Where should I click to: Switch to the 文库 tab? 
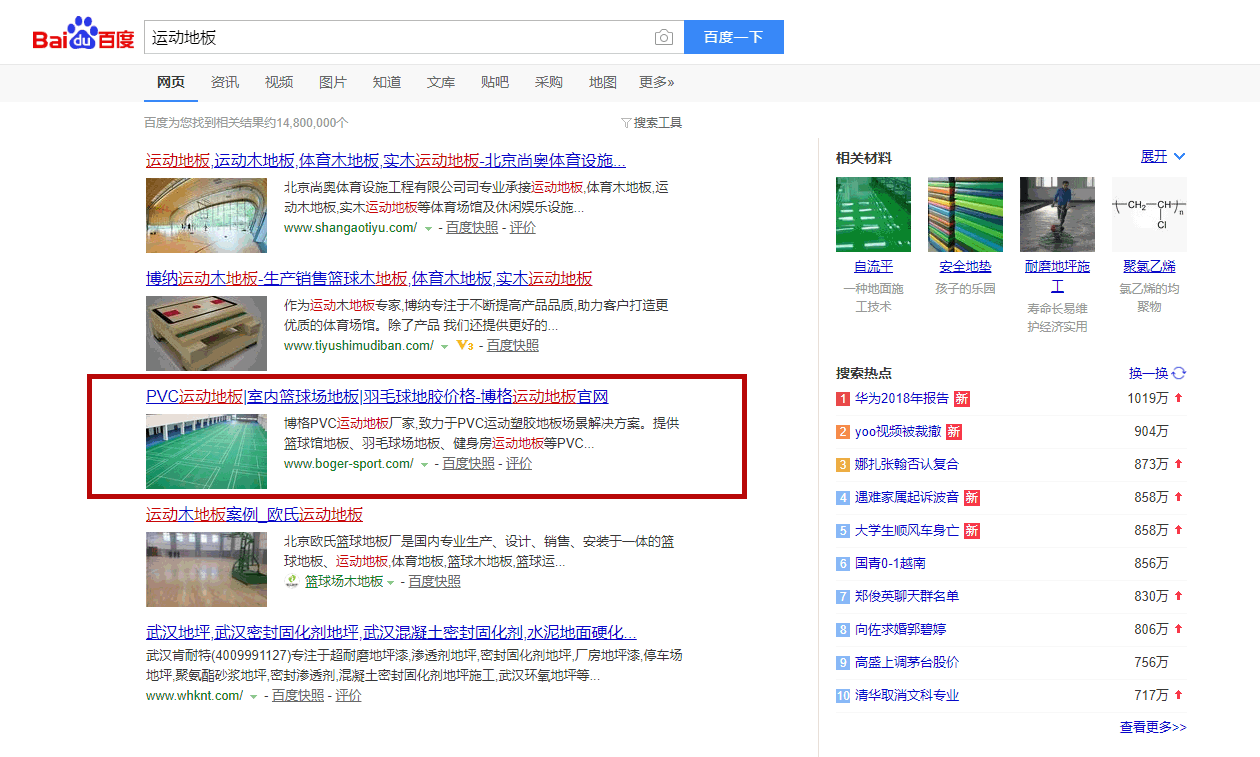441,82
